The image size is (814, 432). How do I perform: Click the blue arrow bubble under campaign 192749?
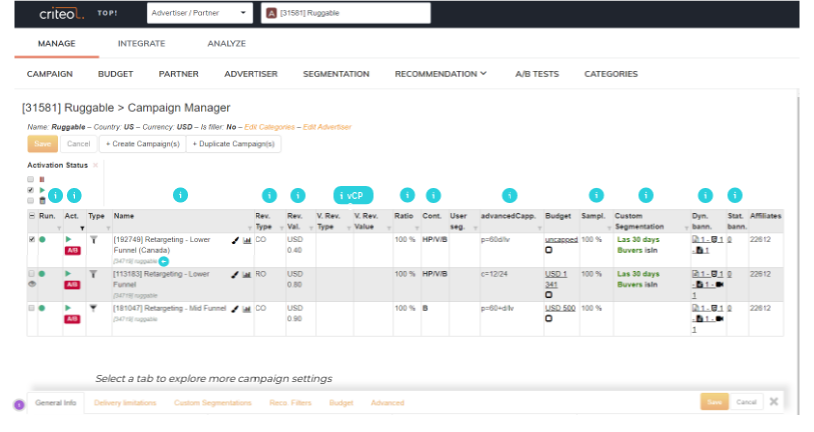164,261
